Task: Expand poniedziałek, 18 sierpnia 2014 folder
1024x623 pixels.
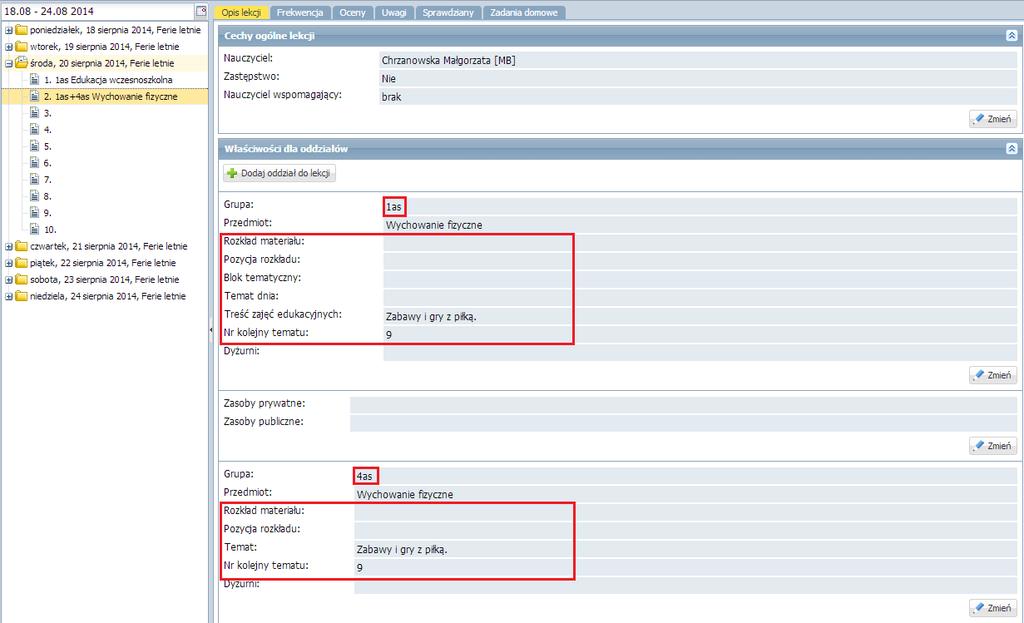Action: point(9,30)
